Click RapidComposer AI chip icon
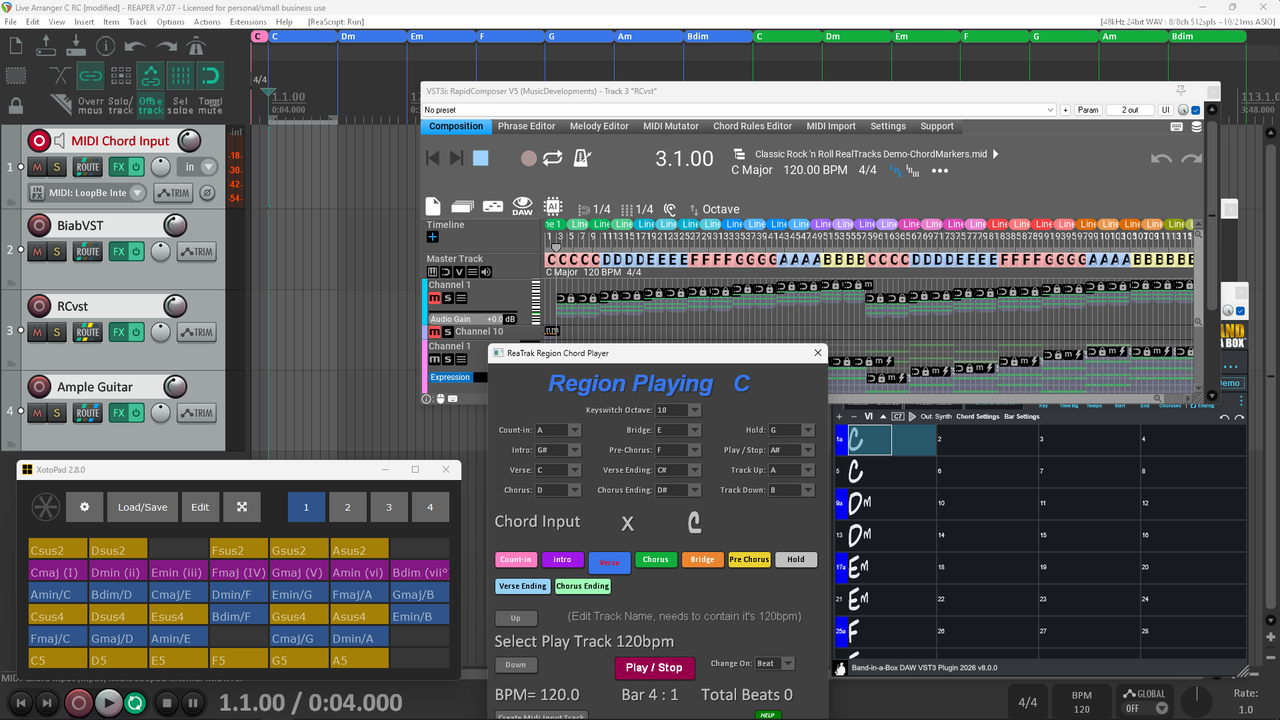This screenshot has width=1280, height=720. point(551,206)
